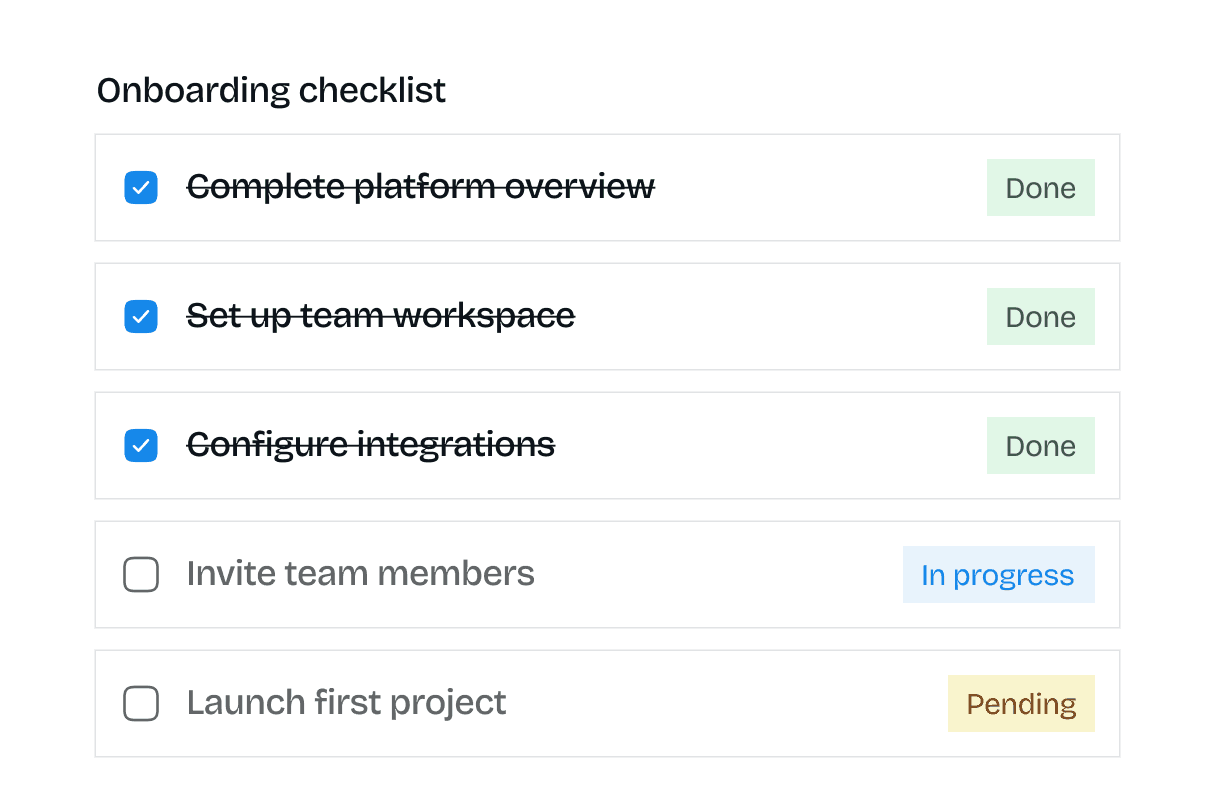Click the Done badge for platform overview

pos(1040,188)
